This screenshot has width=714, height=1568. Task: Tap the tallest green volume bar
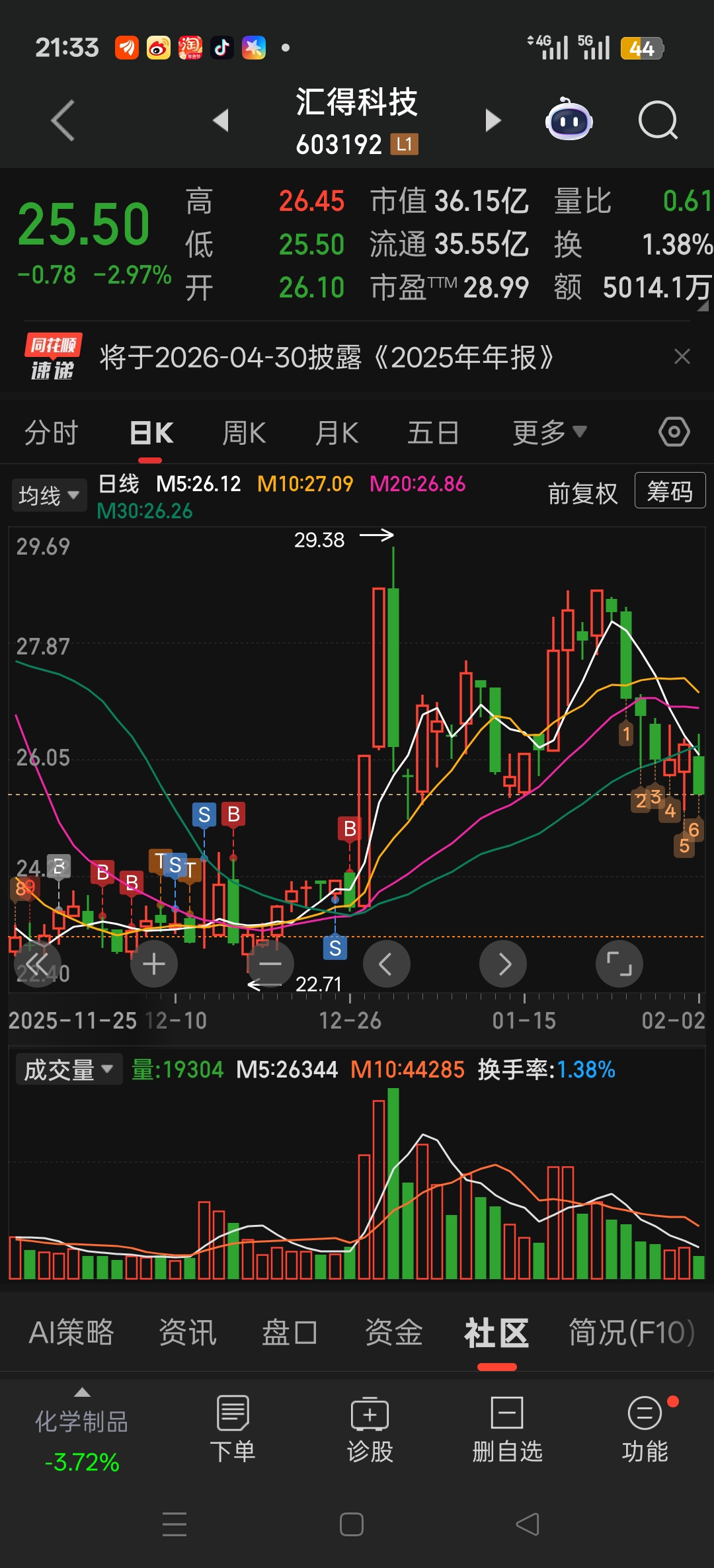tap(393, 1183)
